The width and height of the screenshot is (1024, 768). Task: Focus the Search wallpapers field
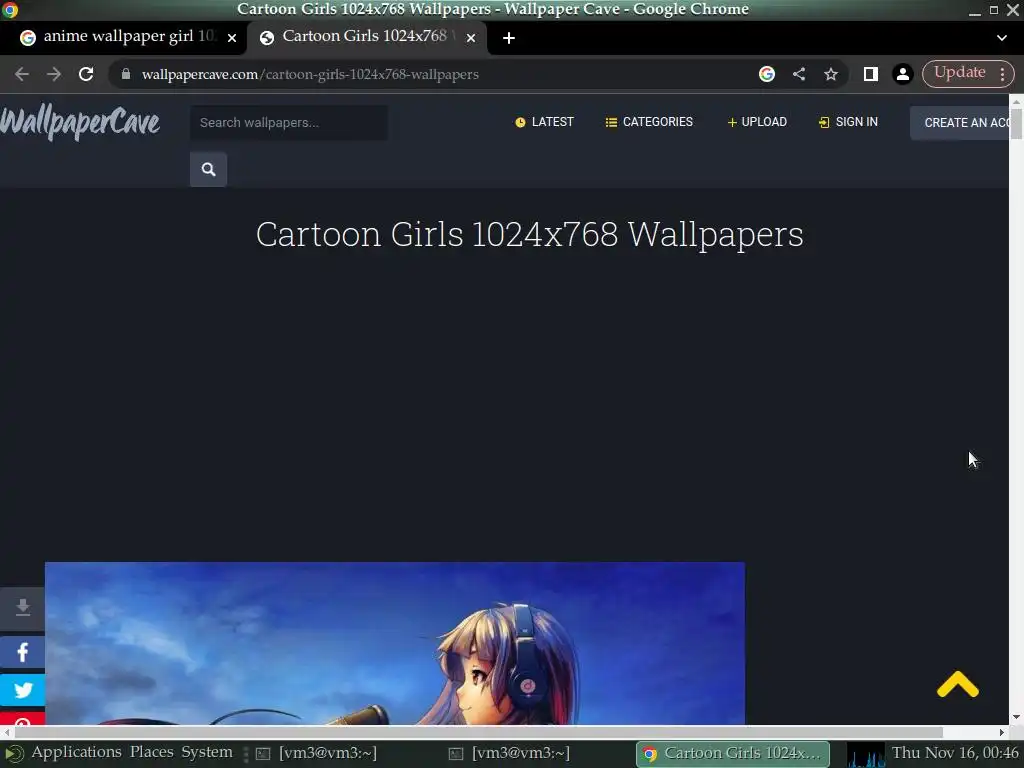point(289,123)
